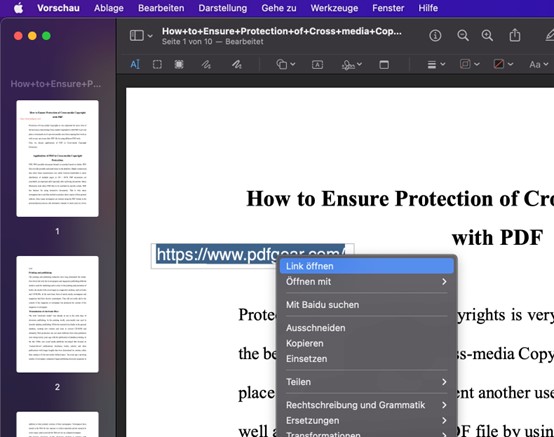Open the Sign signature dropdown

click(352, 64)
